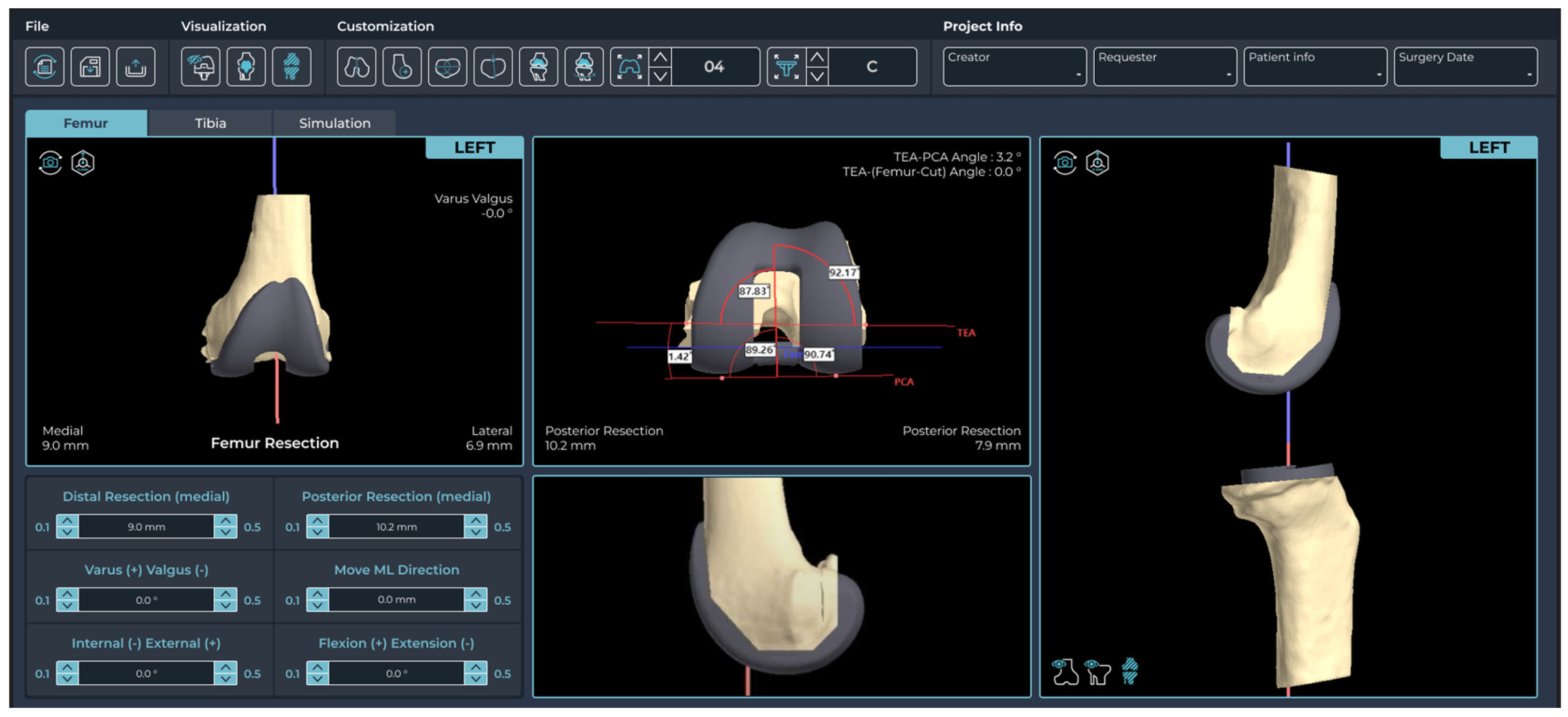Click the tibial insert size fit icon
The width and height of the screenshot is (1568, 717).
coord(786,66)
